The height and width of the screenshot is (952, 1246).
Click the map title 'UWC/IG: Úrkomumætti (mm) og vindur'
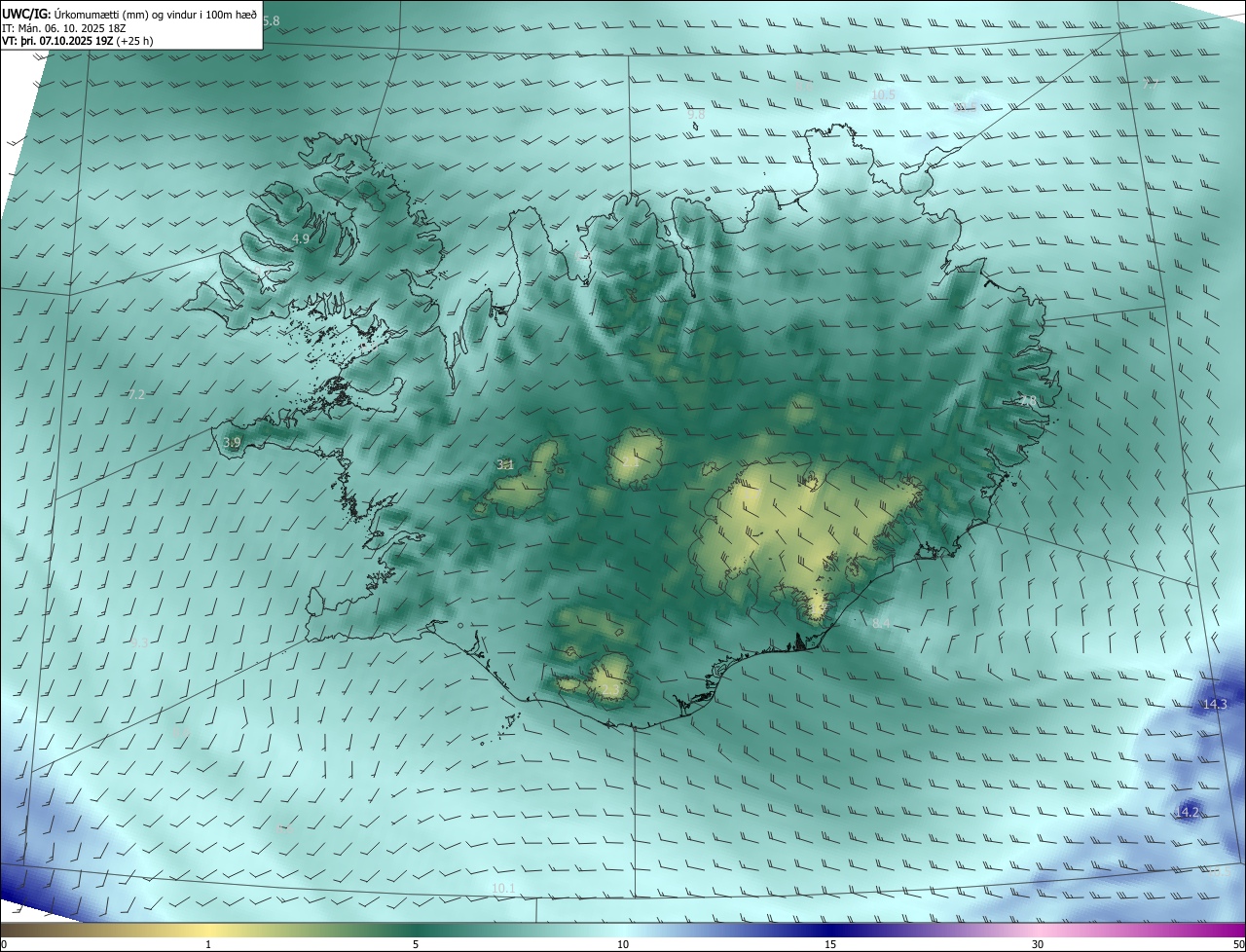(x=129, y=14)
